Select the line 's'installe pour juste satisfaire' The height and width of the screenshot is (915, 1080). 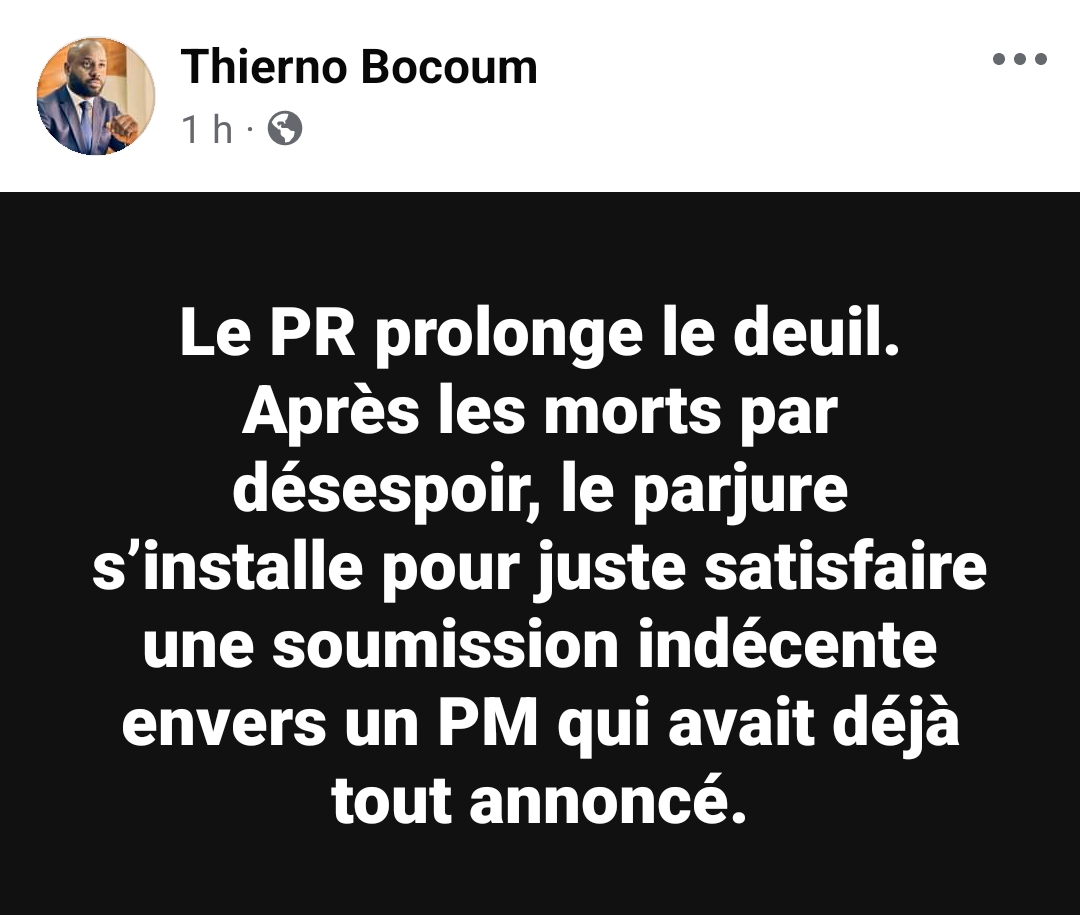point(540,569)
